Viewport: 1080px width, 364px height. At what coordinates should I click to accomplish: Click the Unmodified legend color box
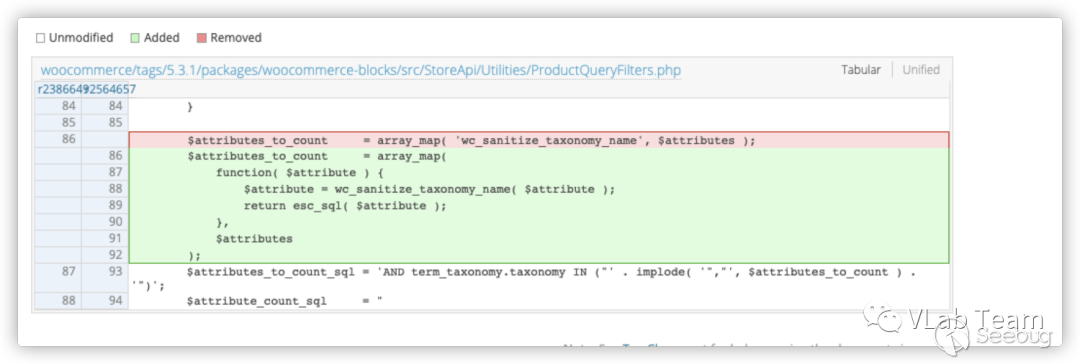pos(40,38)
